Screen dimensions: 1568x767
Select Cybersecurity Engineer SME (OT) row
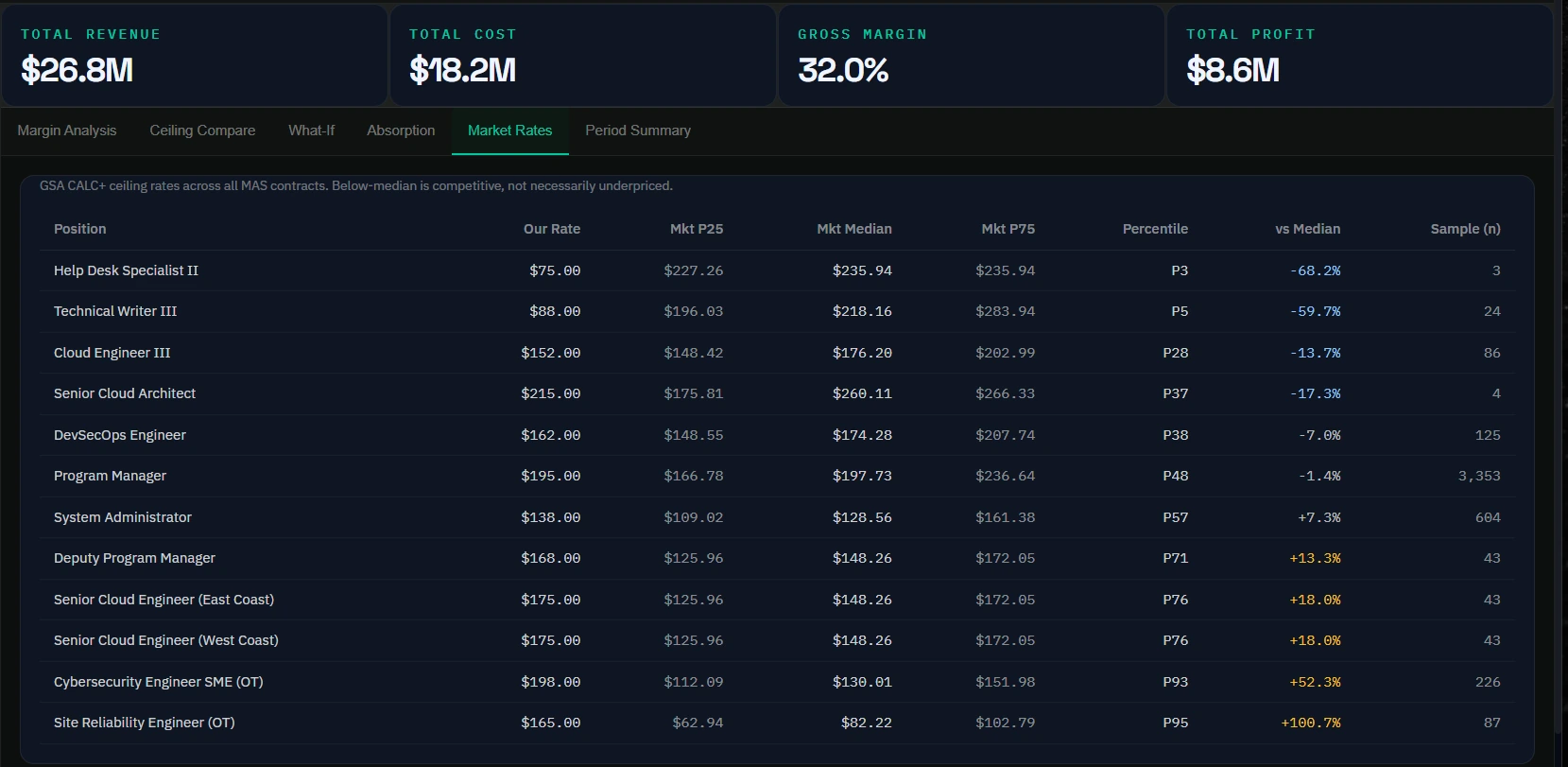click(x=777, y=682)
